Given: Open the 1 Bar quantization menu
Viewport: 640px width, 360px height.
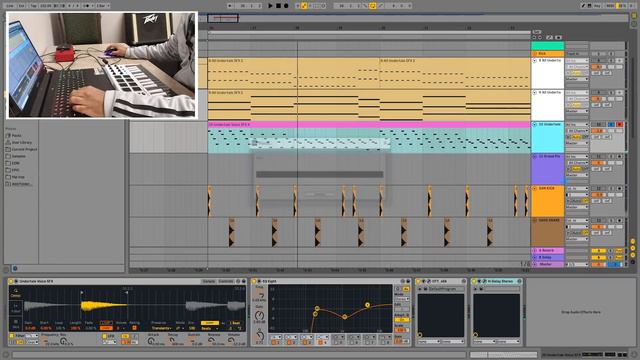Looking at the screenshot, I should coord(102,6).
